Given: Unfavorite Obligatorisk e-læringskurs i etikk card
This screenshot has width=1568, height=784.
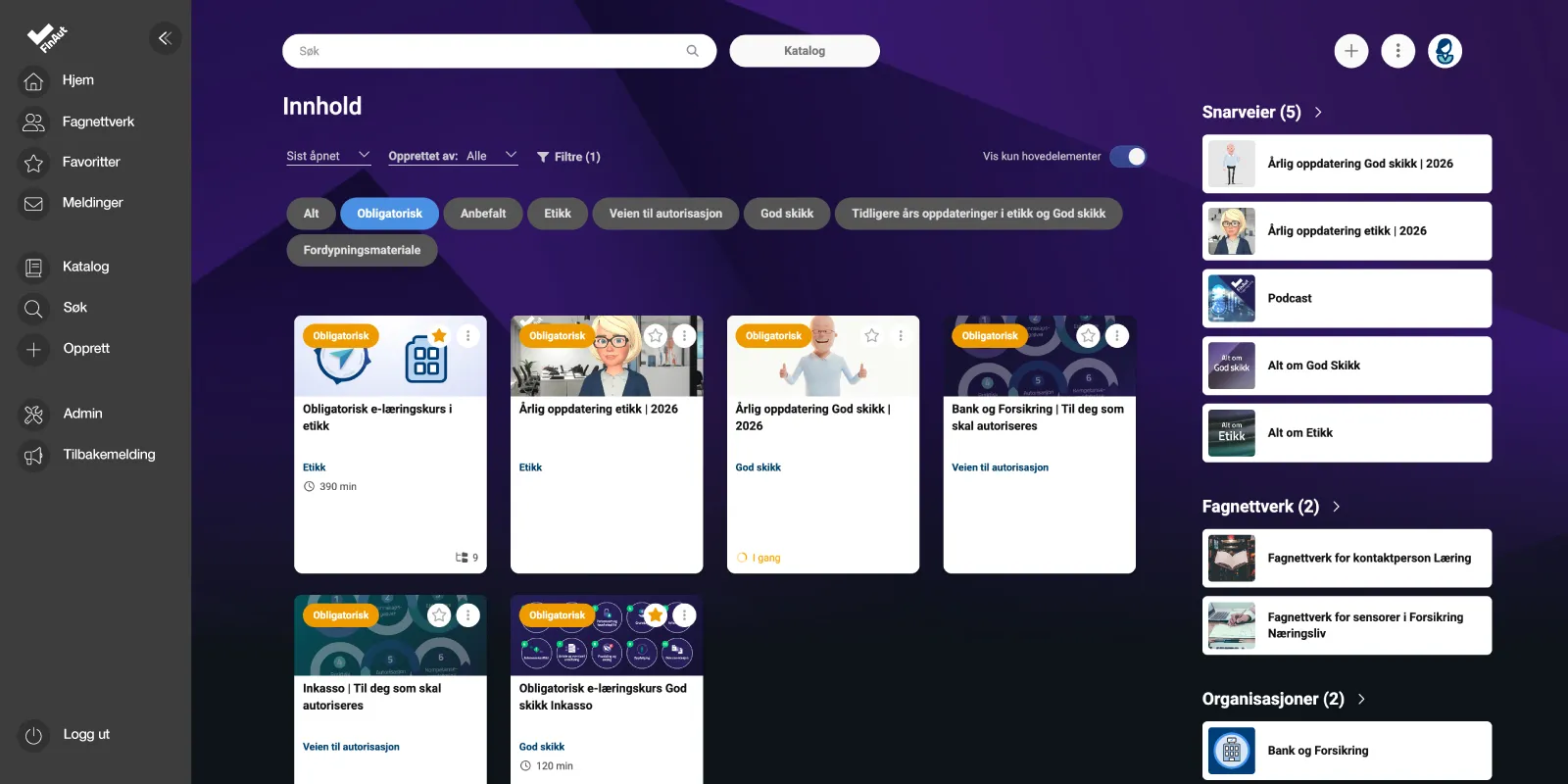Looking at the screenshot, I should pos(439,336).
